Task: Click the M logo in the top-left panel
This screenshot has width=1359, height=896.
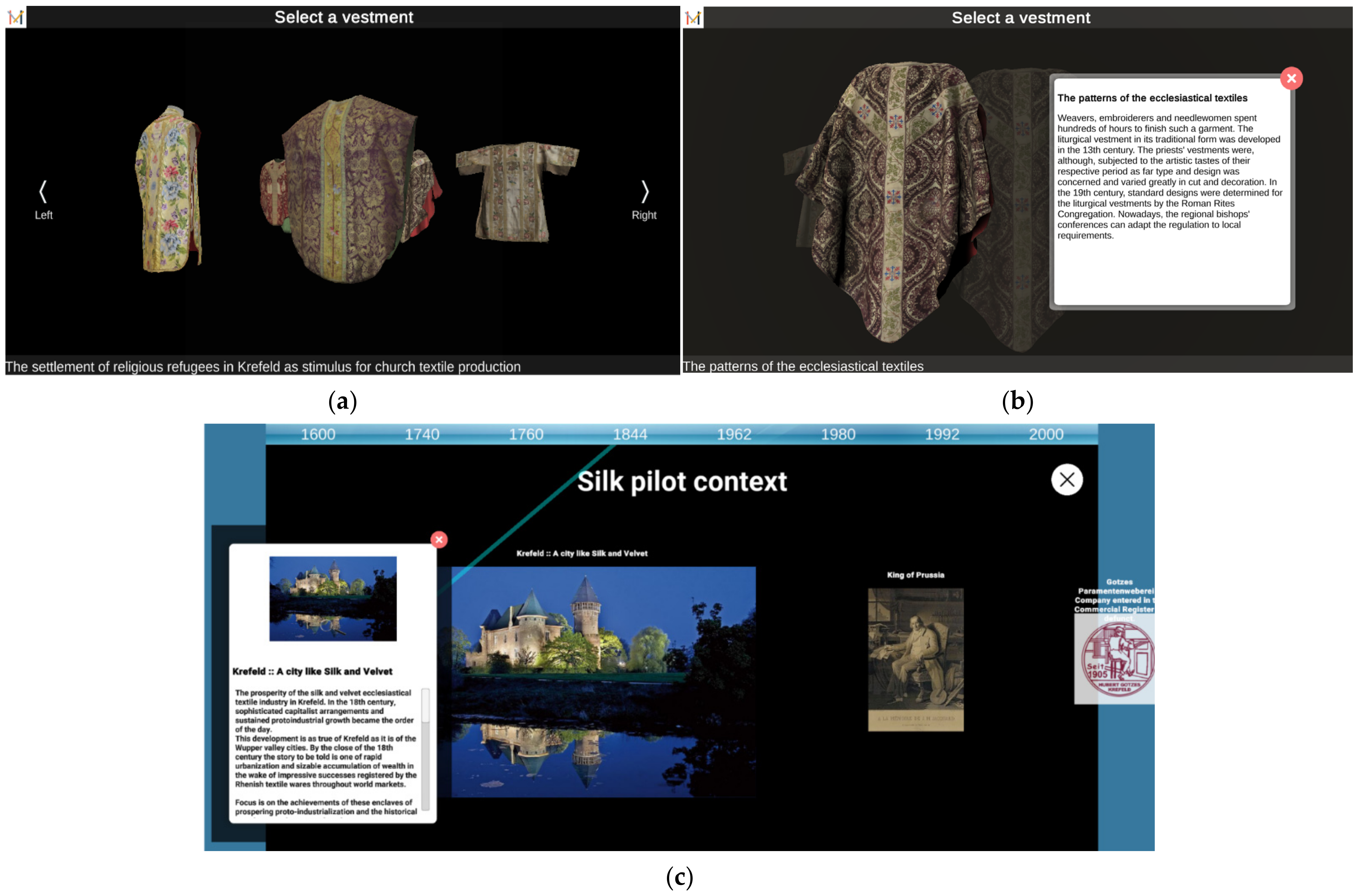Action: pyautogui.click(x=16, y=17)
